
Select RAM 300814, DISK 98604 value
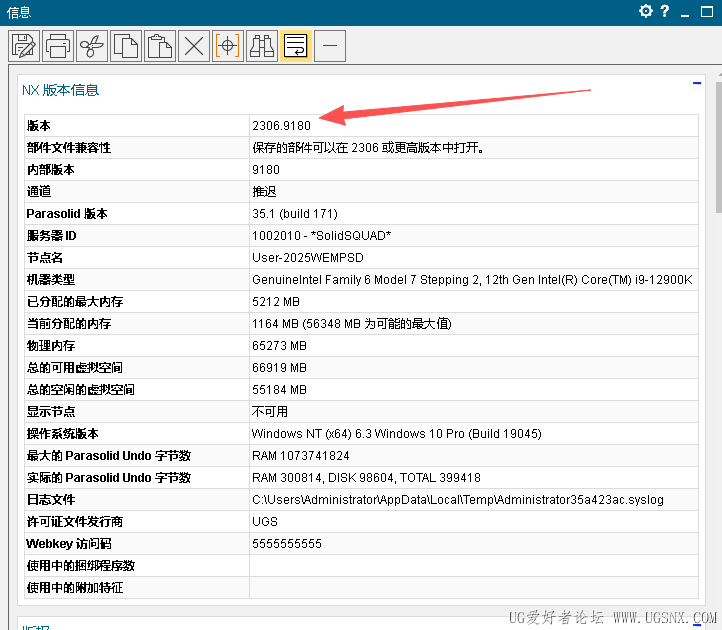click(366, 478)
